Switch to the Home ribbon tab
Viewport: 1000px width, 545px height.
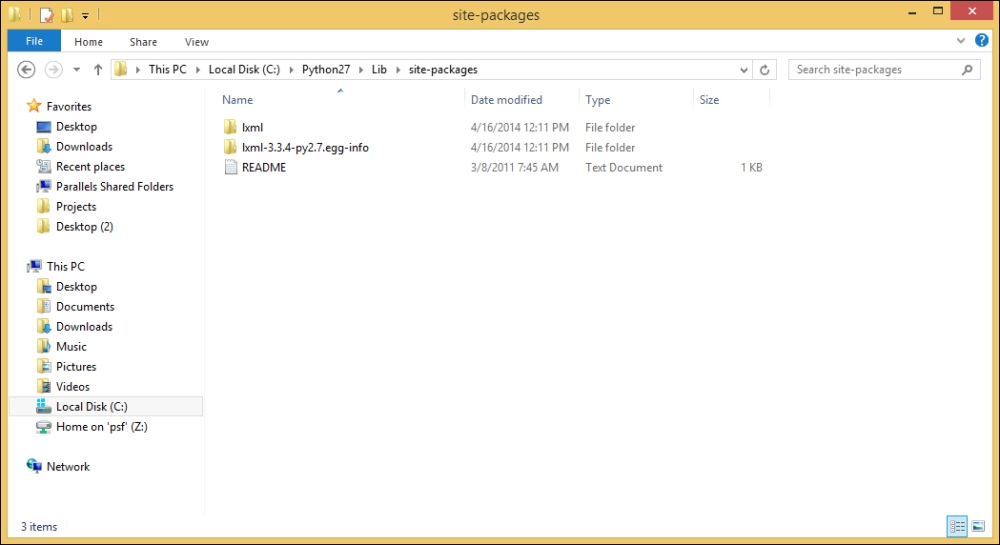pyautogui.click(x=88, y=41)
